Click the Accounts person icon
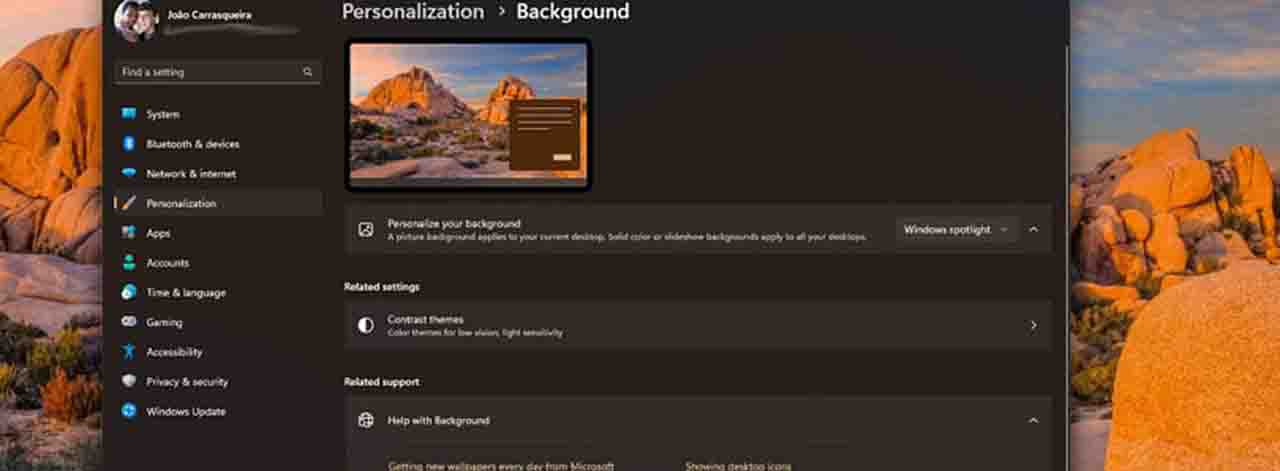 coord(129,262)
